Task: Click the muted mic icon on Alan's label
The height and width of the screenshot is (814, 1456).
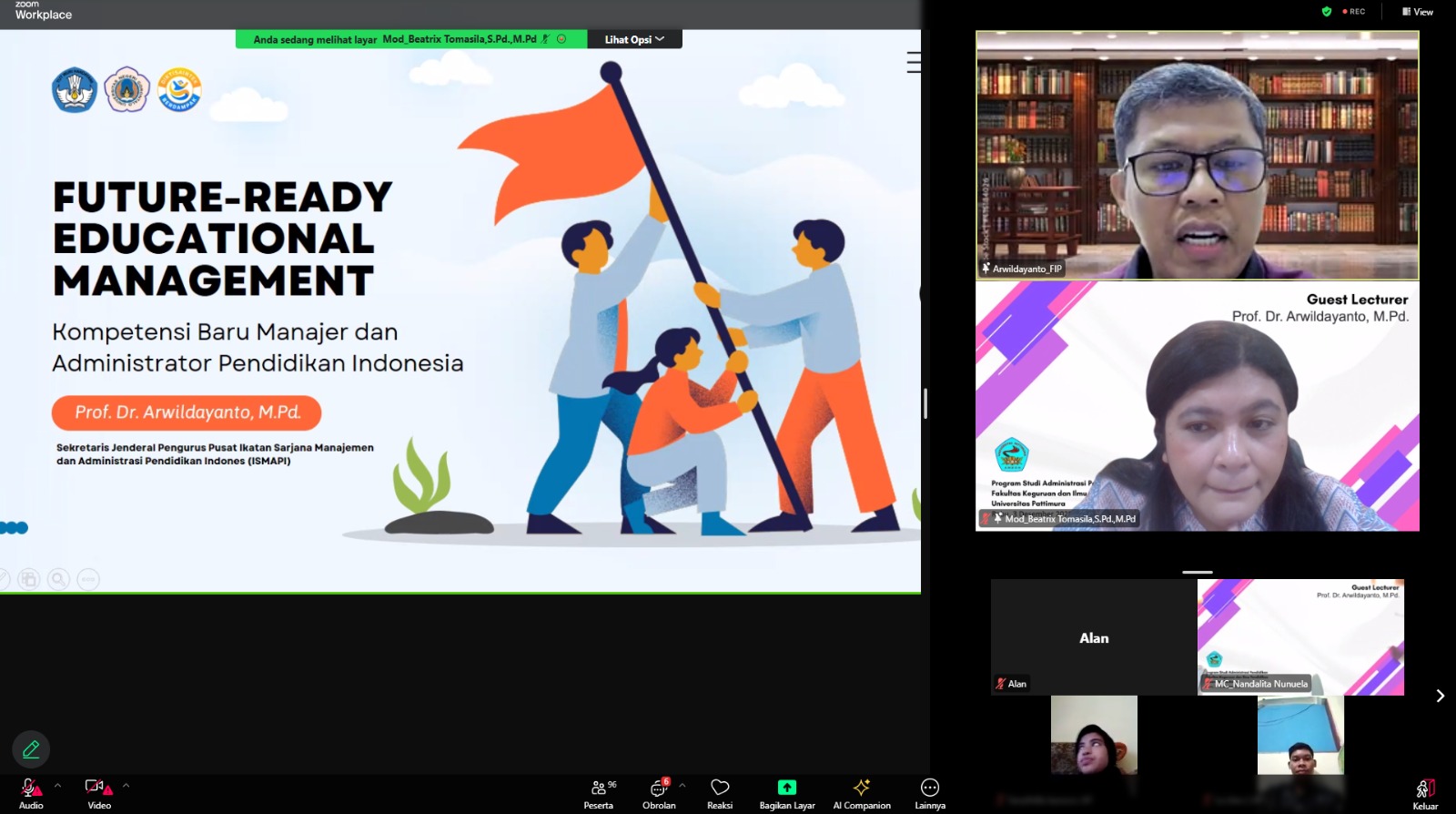Action: click(x=1000, y=684)
